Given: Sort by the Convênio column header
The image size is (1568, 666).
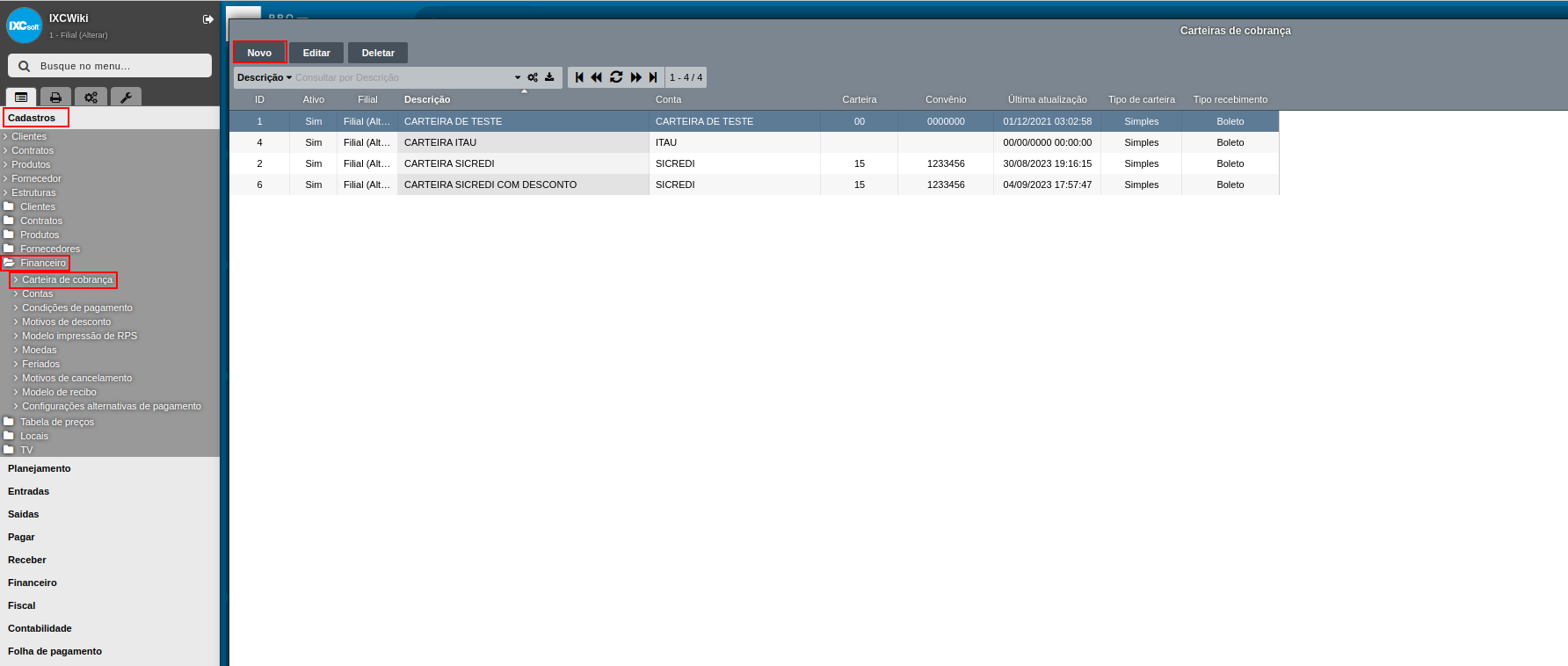Looking at the screenshot, I should [946, 99].
